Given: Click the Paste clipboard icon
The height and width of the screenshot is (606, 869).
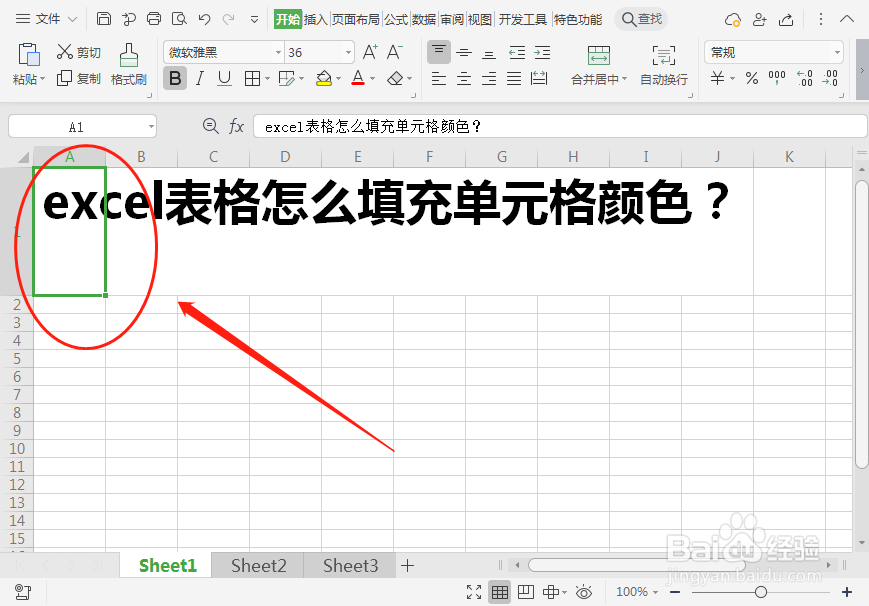Looking at the screenshot, I should click(29, 55).
